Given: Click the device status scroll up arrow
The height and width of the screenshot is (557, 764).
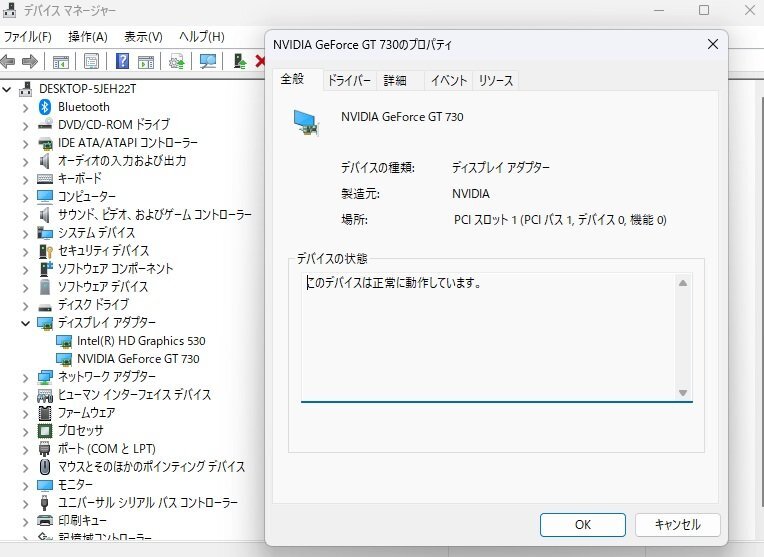Looking at the screenshot, I should [x=683, y=283].
